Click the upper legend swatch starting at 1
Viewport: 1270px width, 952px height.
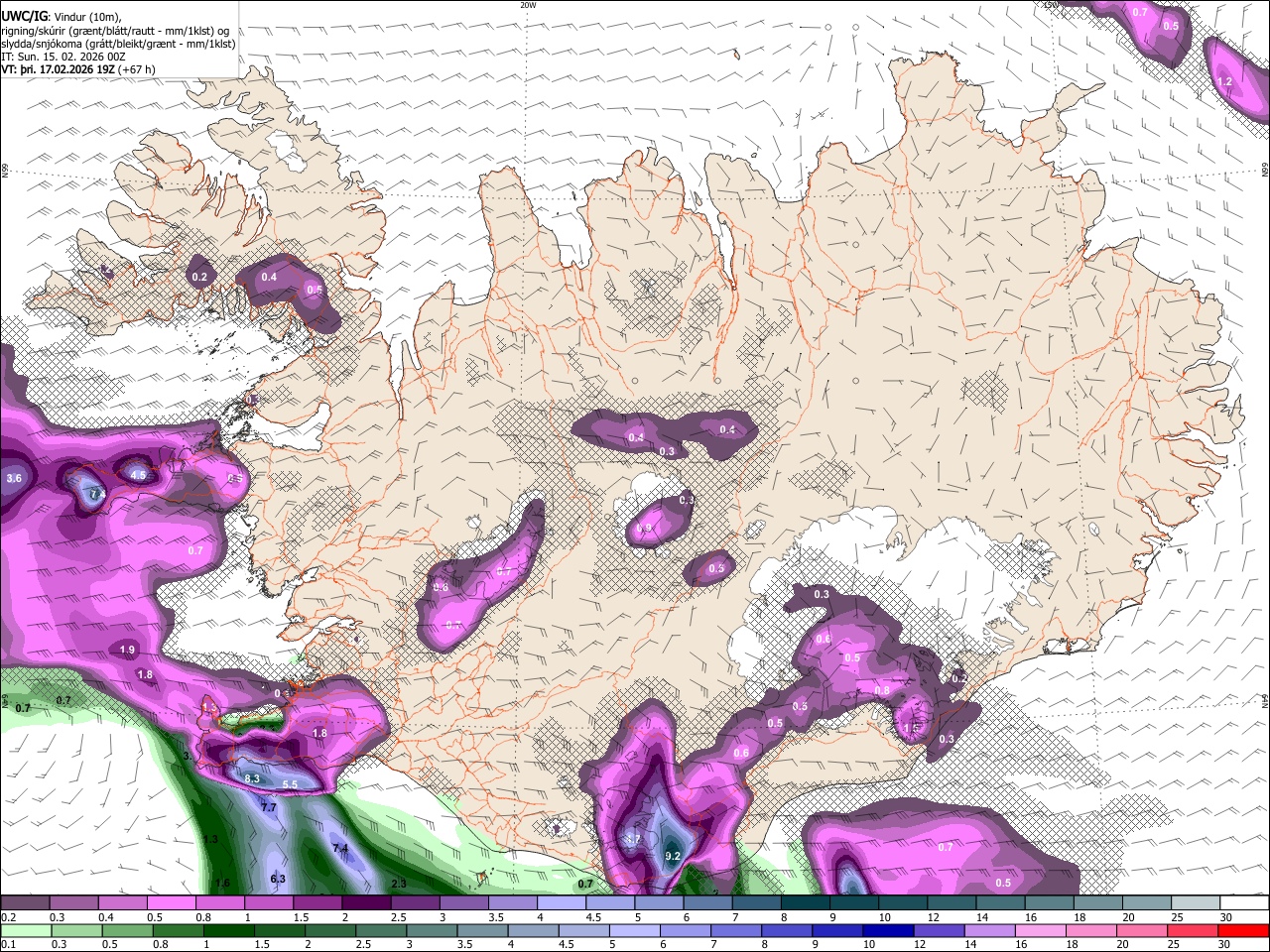point(268,903)
